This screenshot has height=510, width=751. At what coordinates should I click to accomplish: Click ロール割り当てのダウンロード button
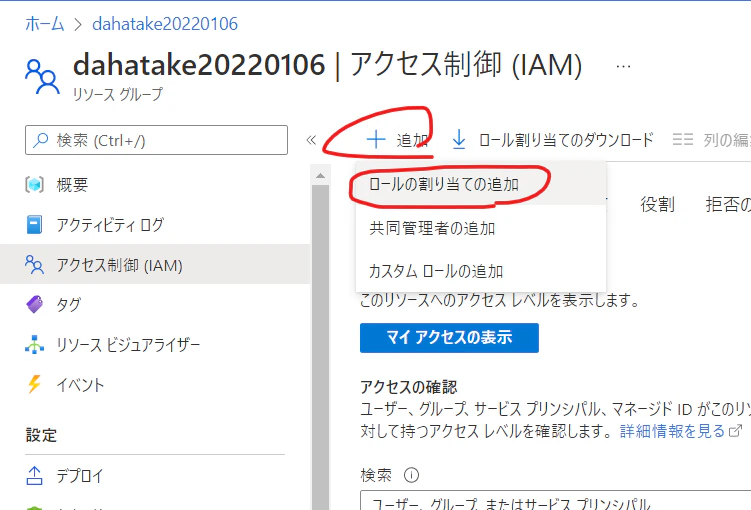[552, 140]
